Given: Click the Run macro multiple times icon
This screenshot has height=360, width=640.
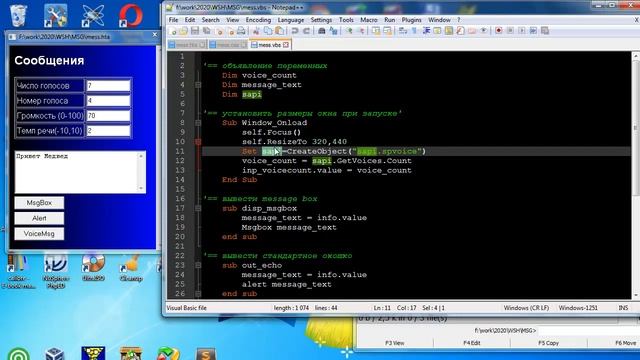Looking at the screenshot, I should (x=533, y=31).
